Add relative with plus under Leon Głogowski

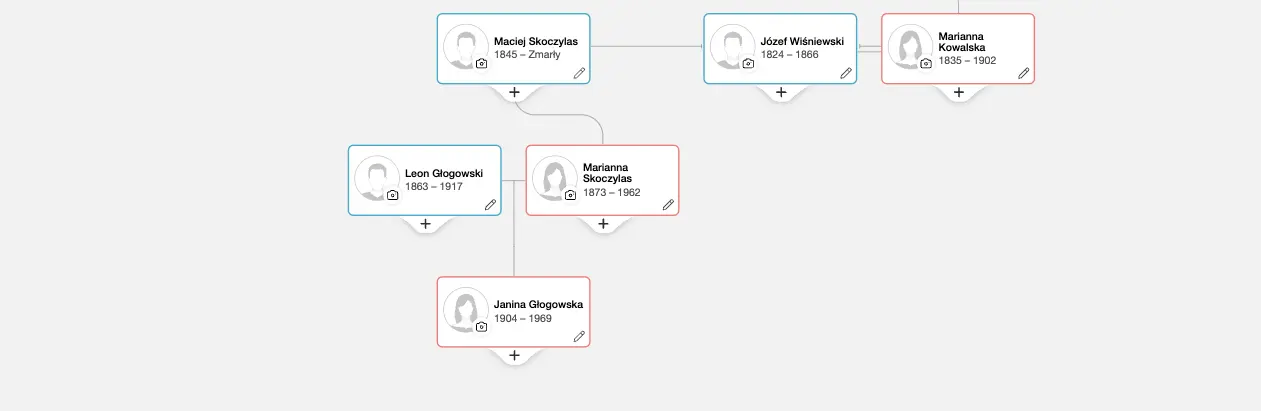[x=425, y=224]
